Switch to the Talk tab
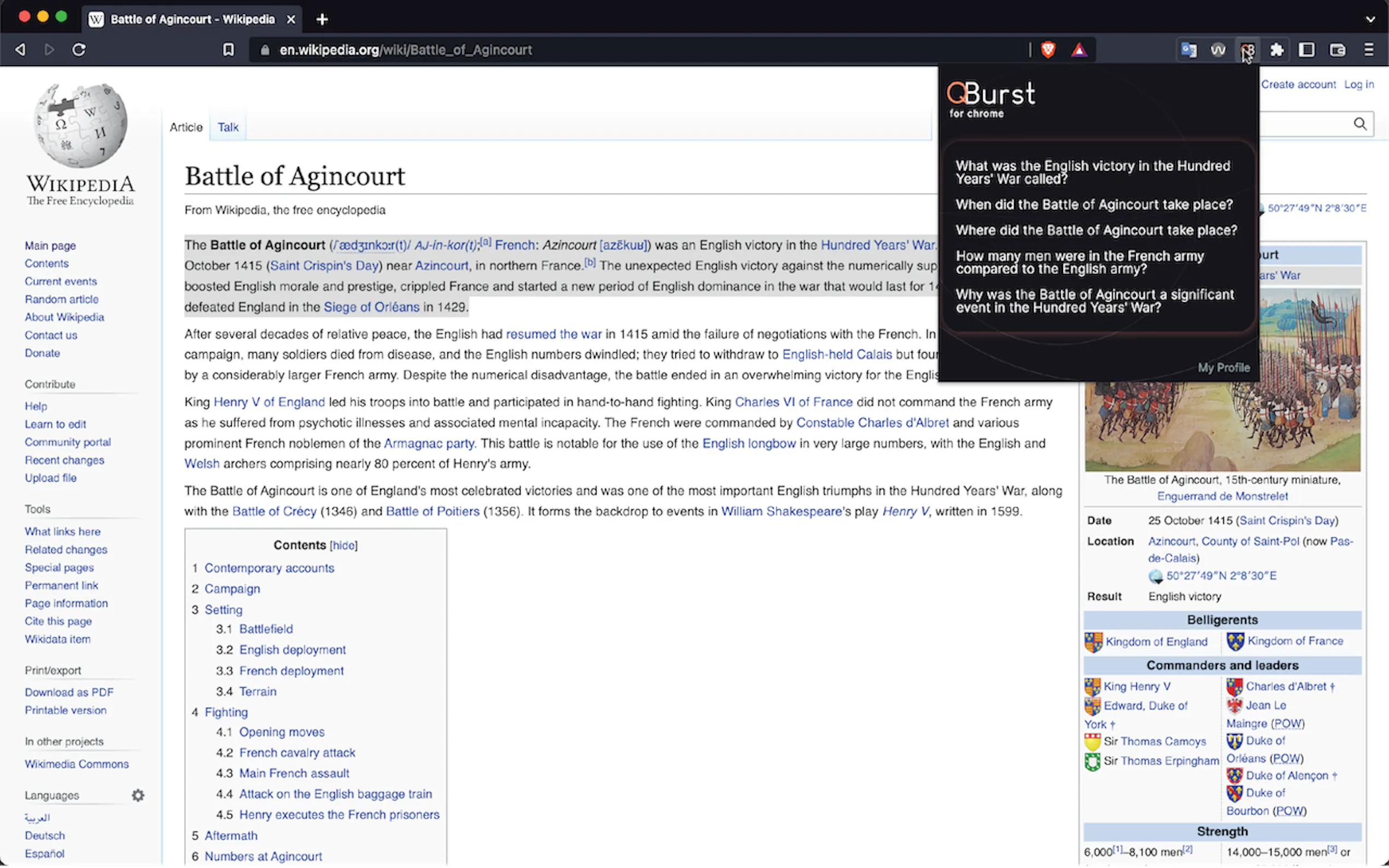1389x868 pixels. coord(227,127)
